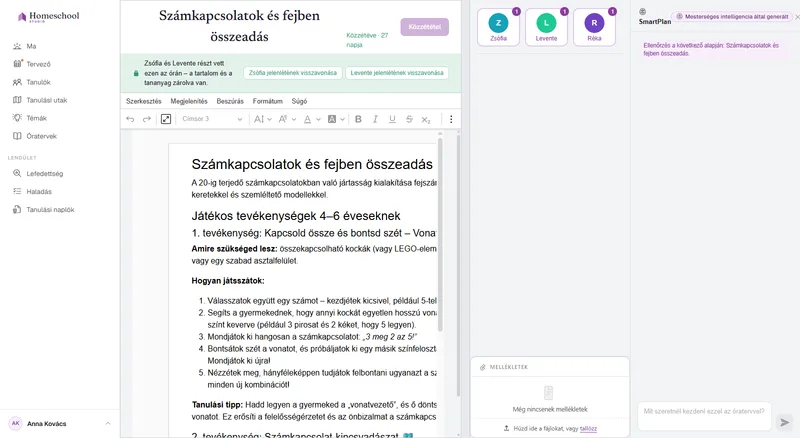Click the SmartPlan message input field
800x438 pixels.
pos(704,416)
